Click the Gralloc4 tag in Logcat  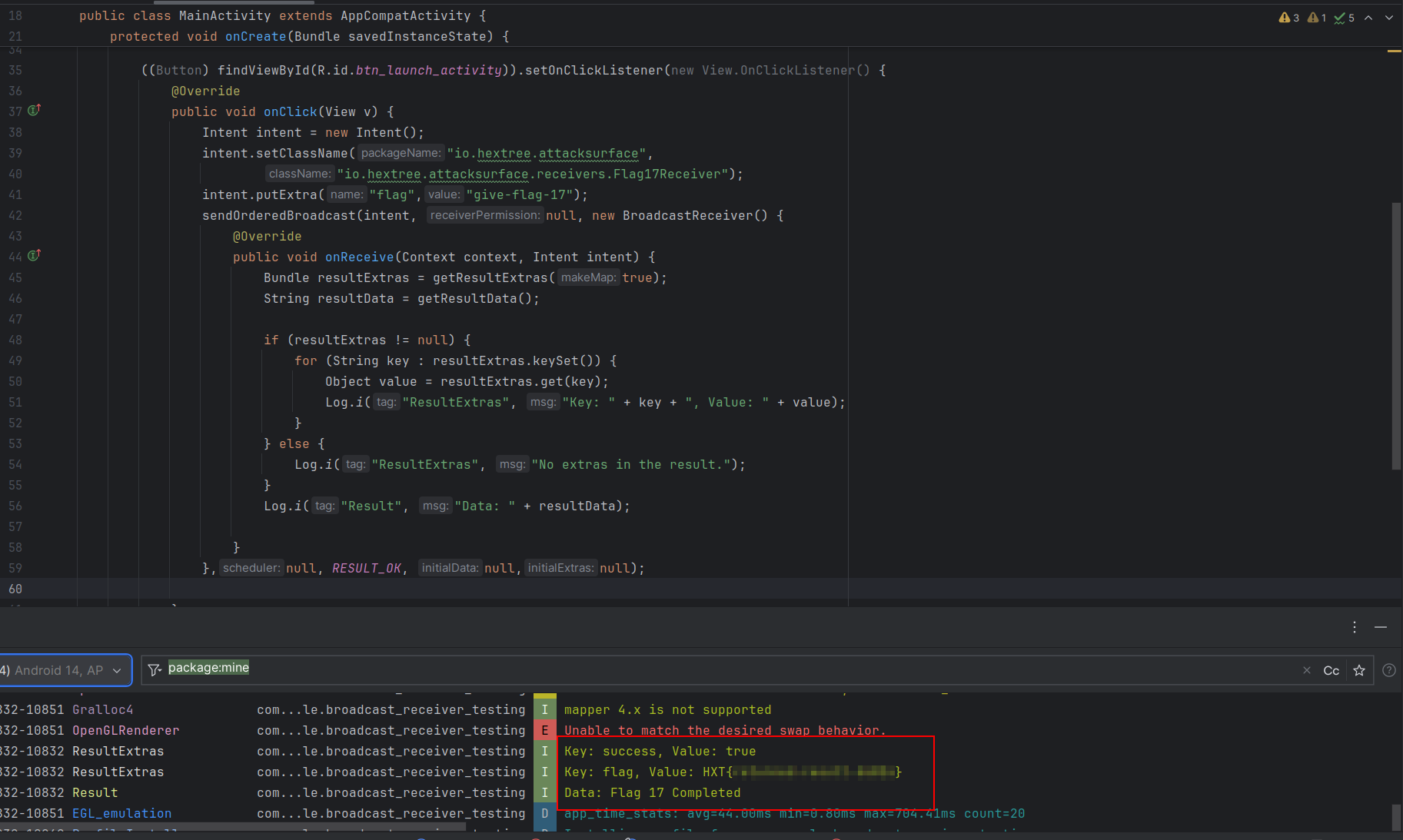pos(103,709)
